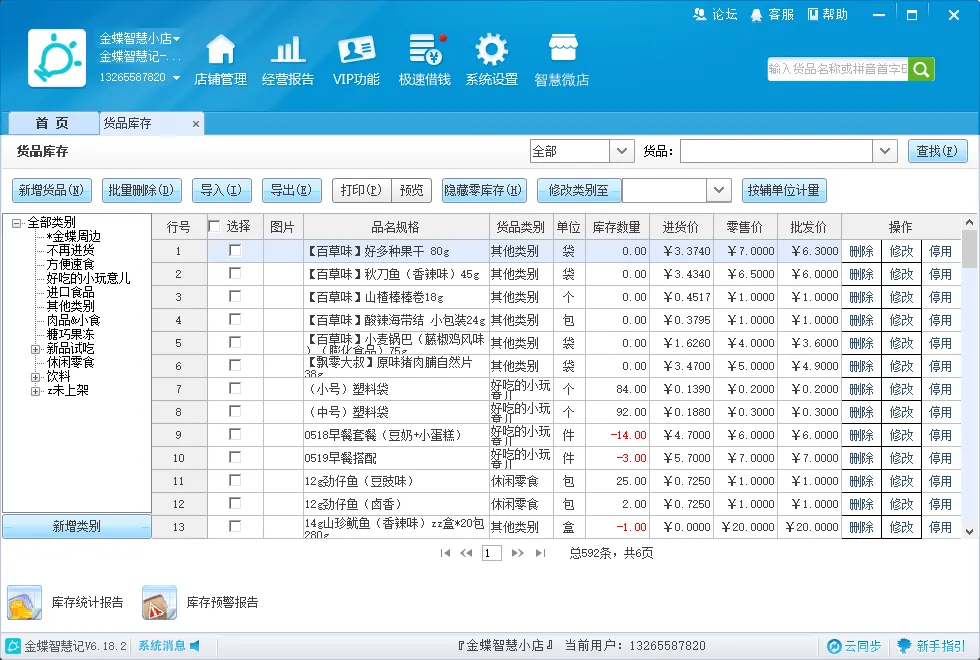Open the 智慧微店 shop icon
980x660 pixels.
point(562,49)
